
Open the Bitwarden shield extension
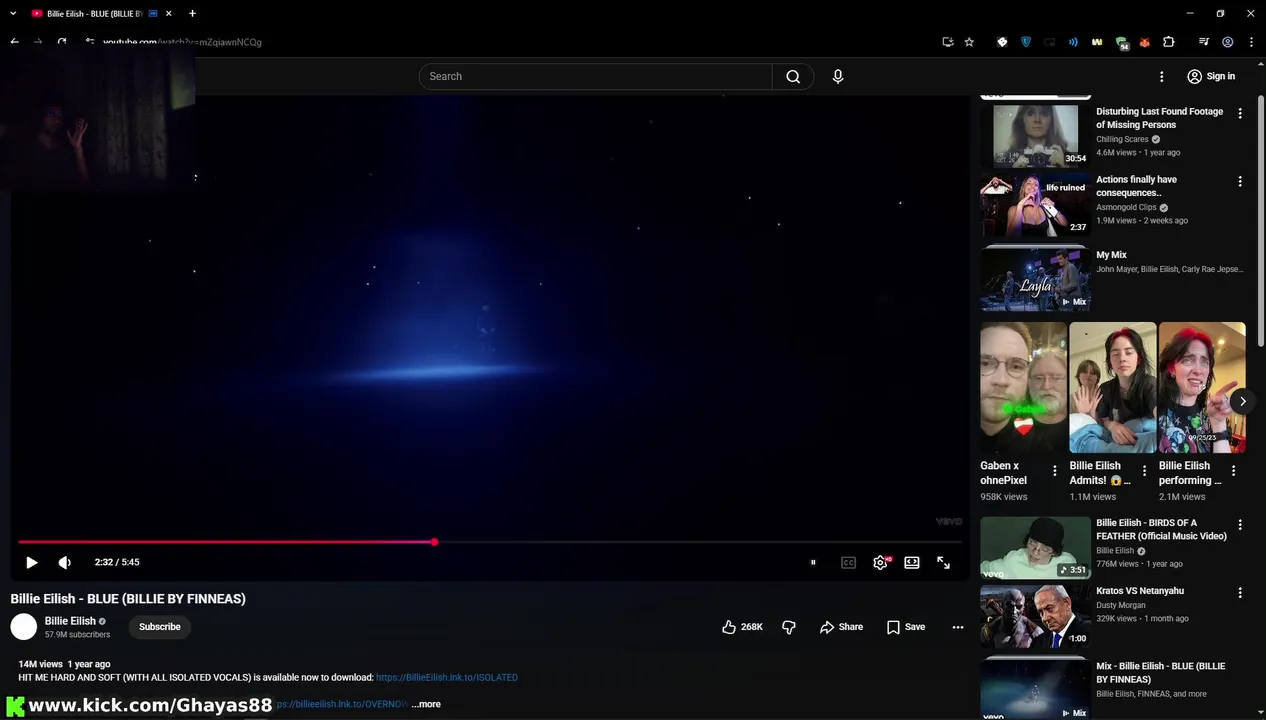click(x=1026, y=42)
